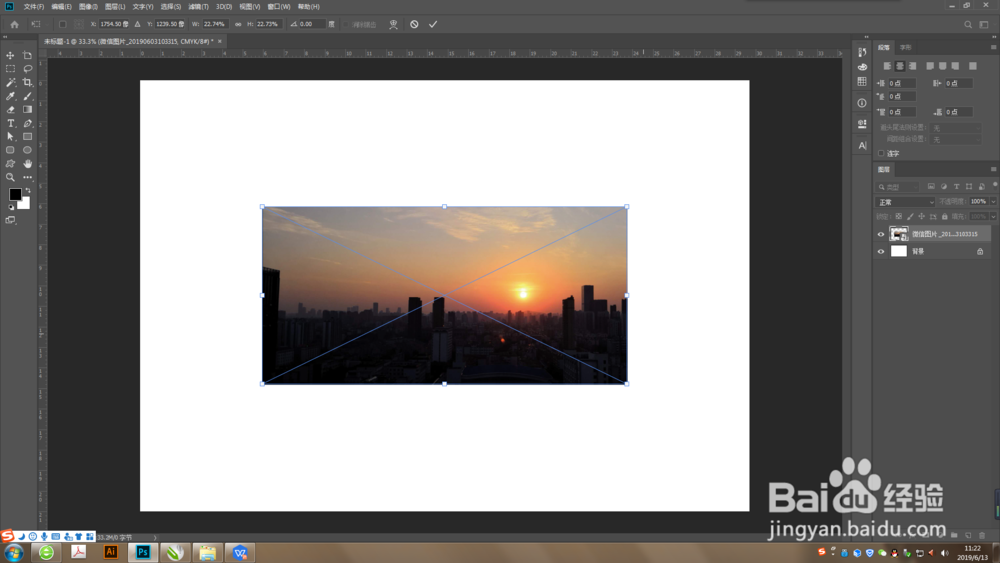This screenshot has height=563, width=1000.
Task: Select the Hand tool
Action: [x=27, y=164]
